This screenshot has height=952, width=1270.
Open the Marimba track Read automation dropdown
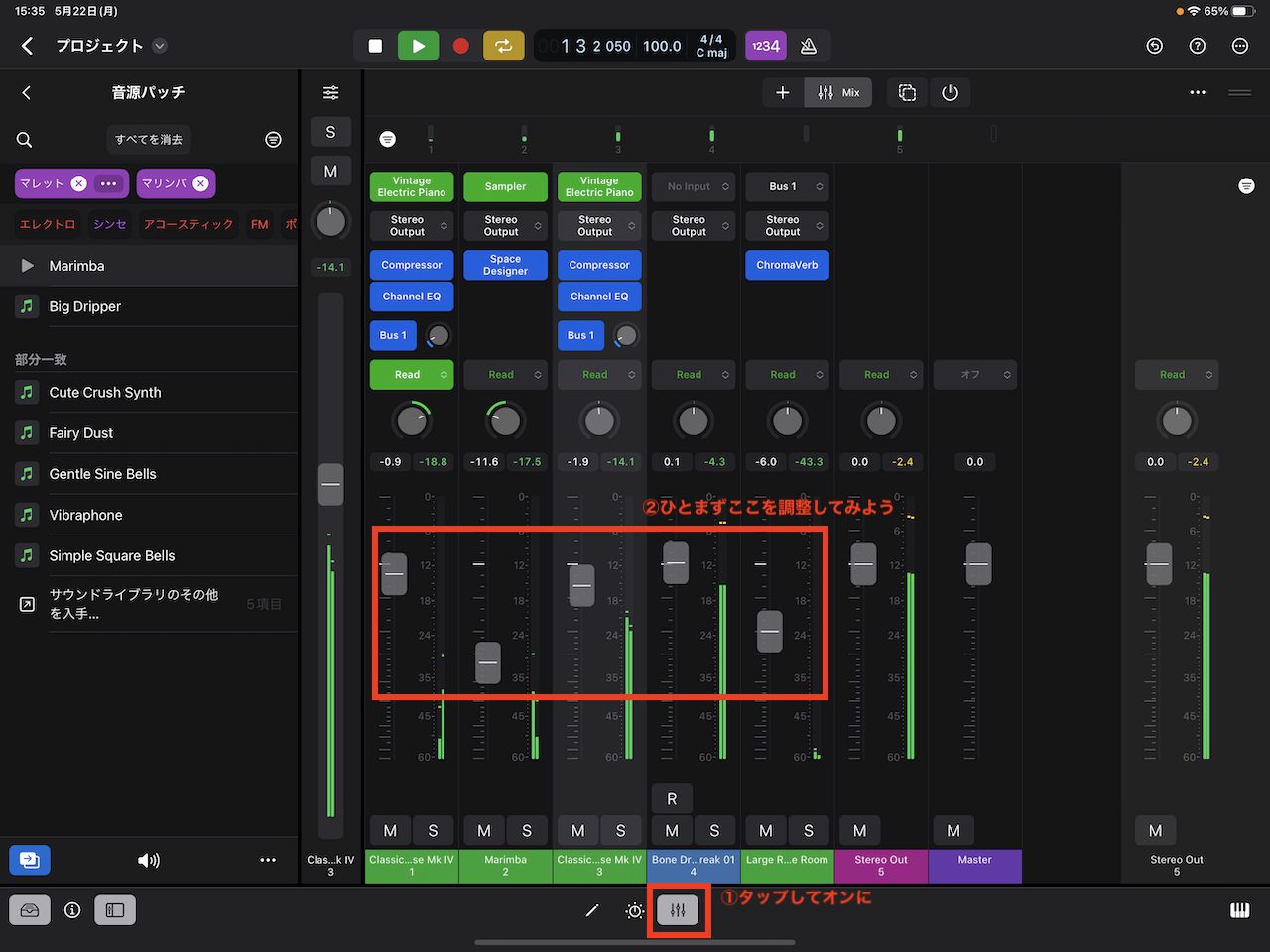coord(505,375)
